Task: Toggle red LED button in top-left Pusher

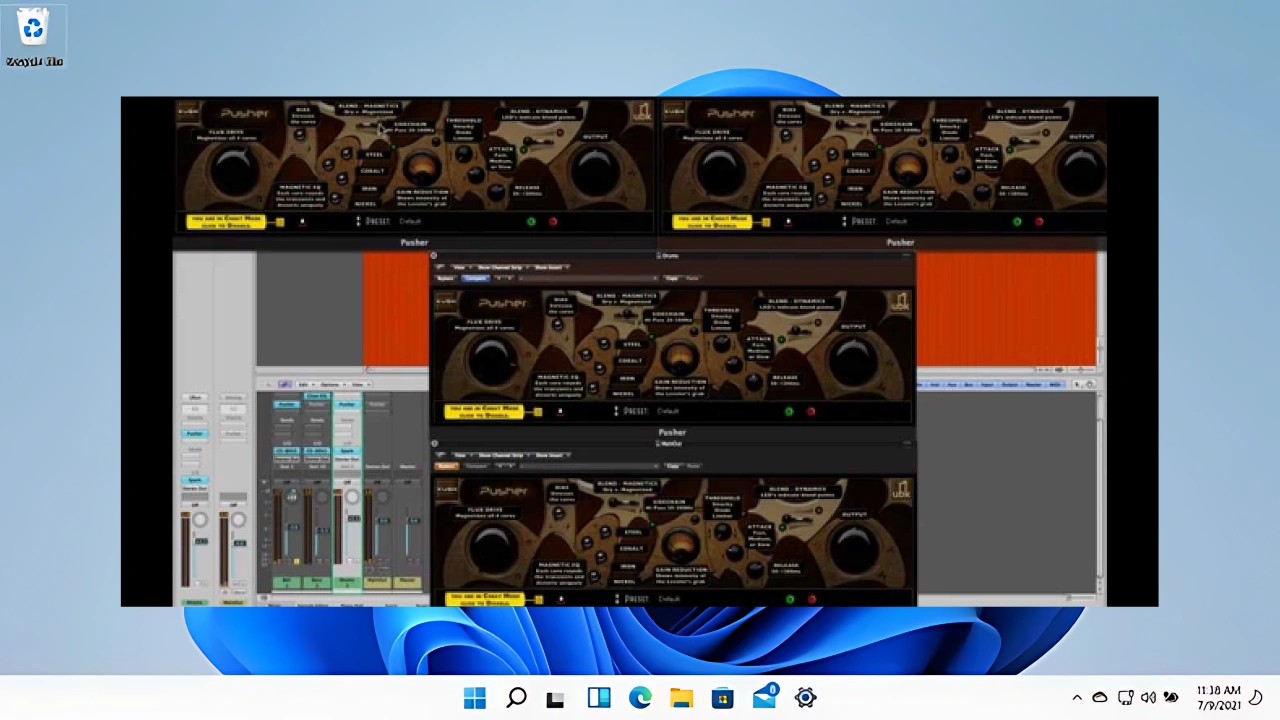Action: (553, 221)
